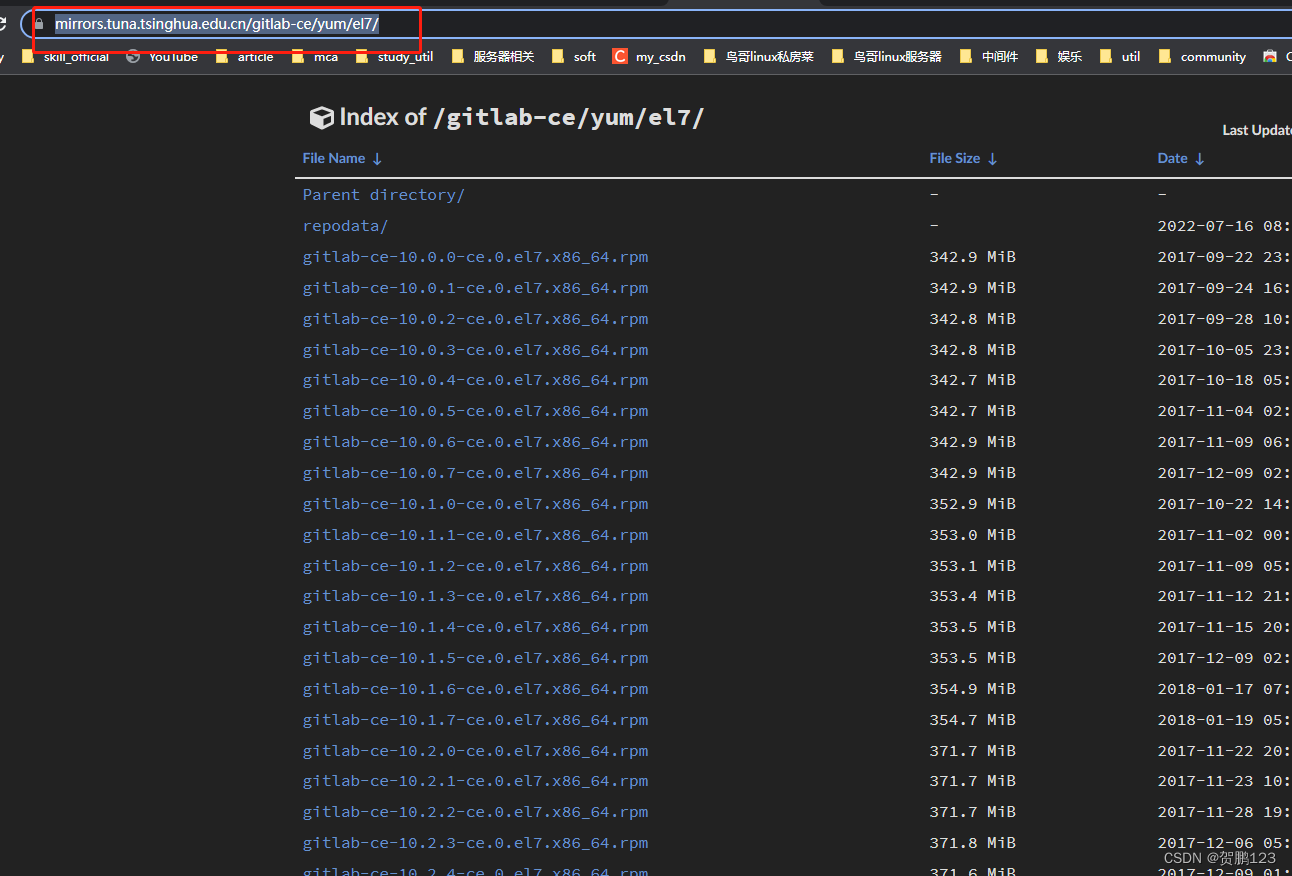Download gitlab-ce-10.0.5-ce.0.el7 rpm
The width and height of the screenshot is (1292, 876).
475,411
